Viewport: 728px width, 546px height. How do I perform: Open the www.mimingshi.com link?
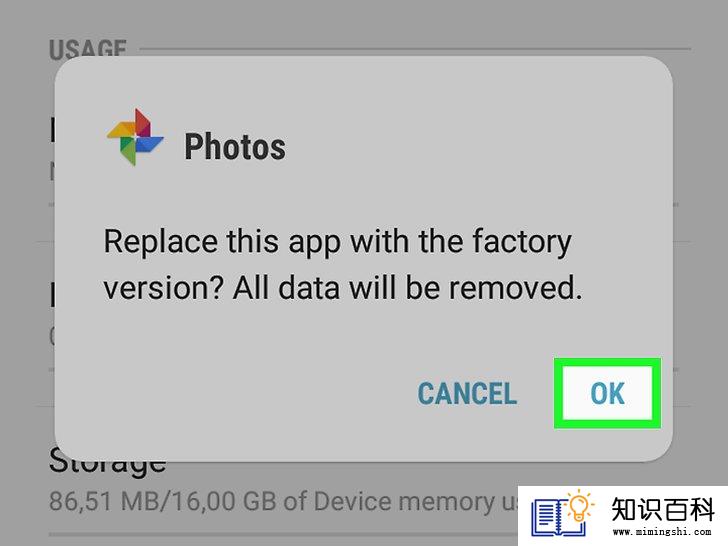[662, 531]
